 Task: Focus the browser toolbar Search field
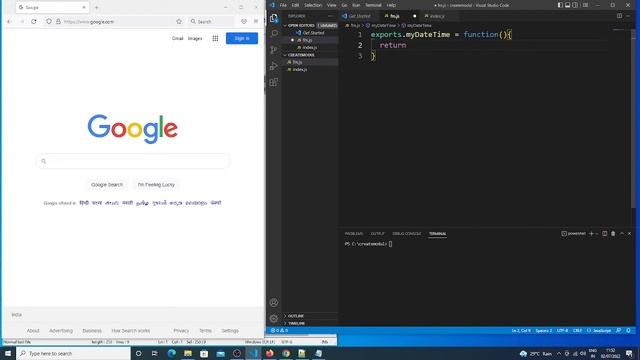tap(211, 22)
